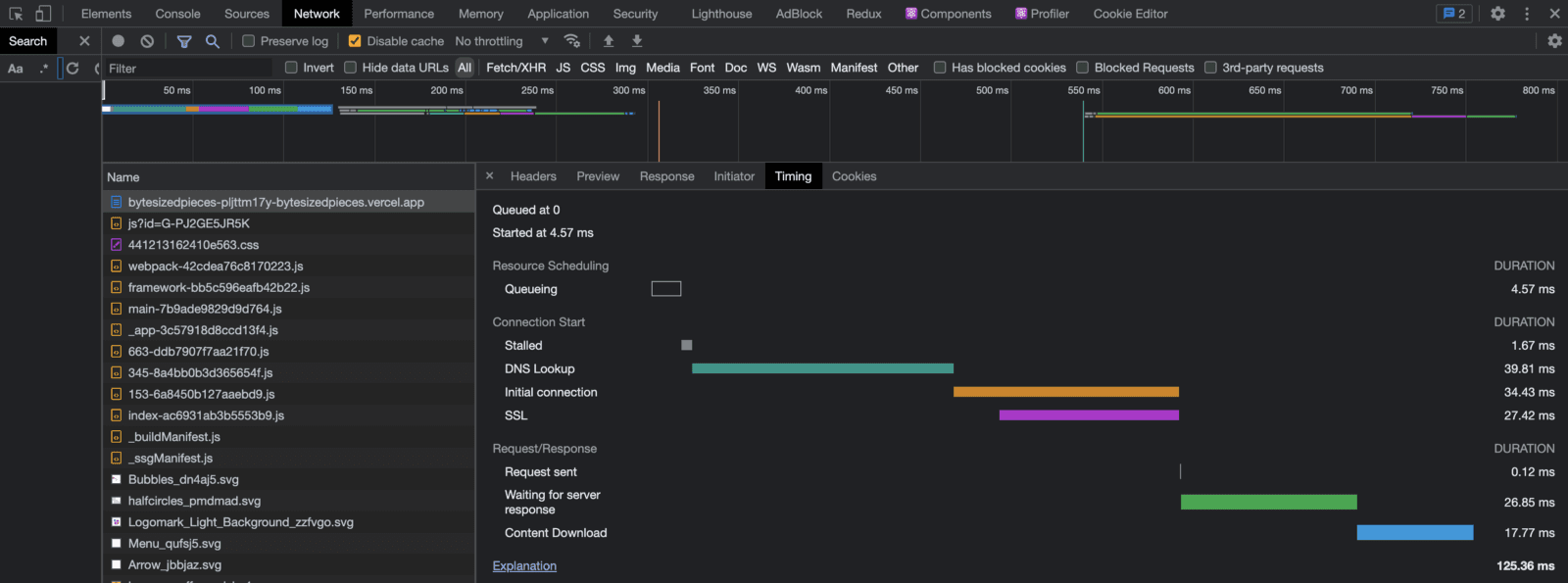This screenshot has width=1568, height=583.
Task: Click the Explanation link
Action: (x=524, y=566)
